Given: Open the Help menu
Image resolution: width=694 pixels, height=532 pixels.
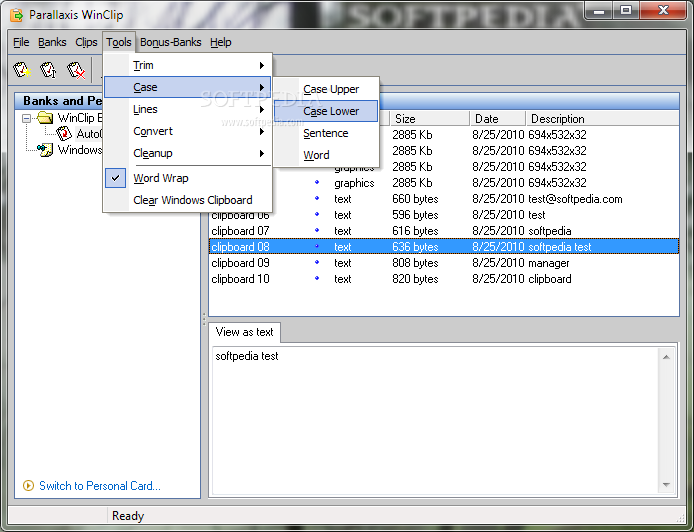Looking at the screenshot, I should [221, 42].
